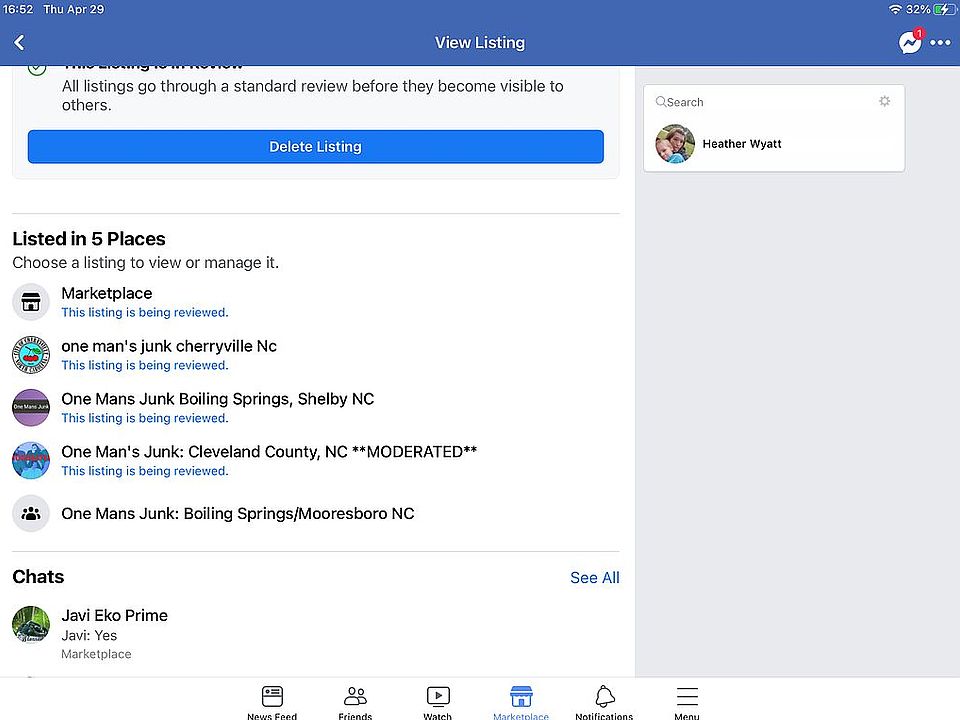
Task: Tap the 16:52 clock in status bar
Action: coord(18,9)
